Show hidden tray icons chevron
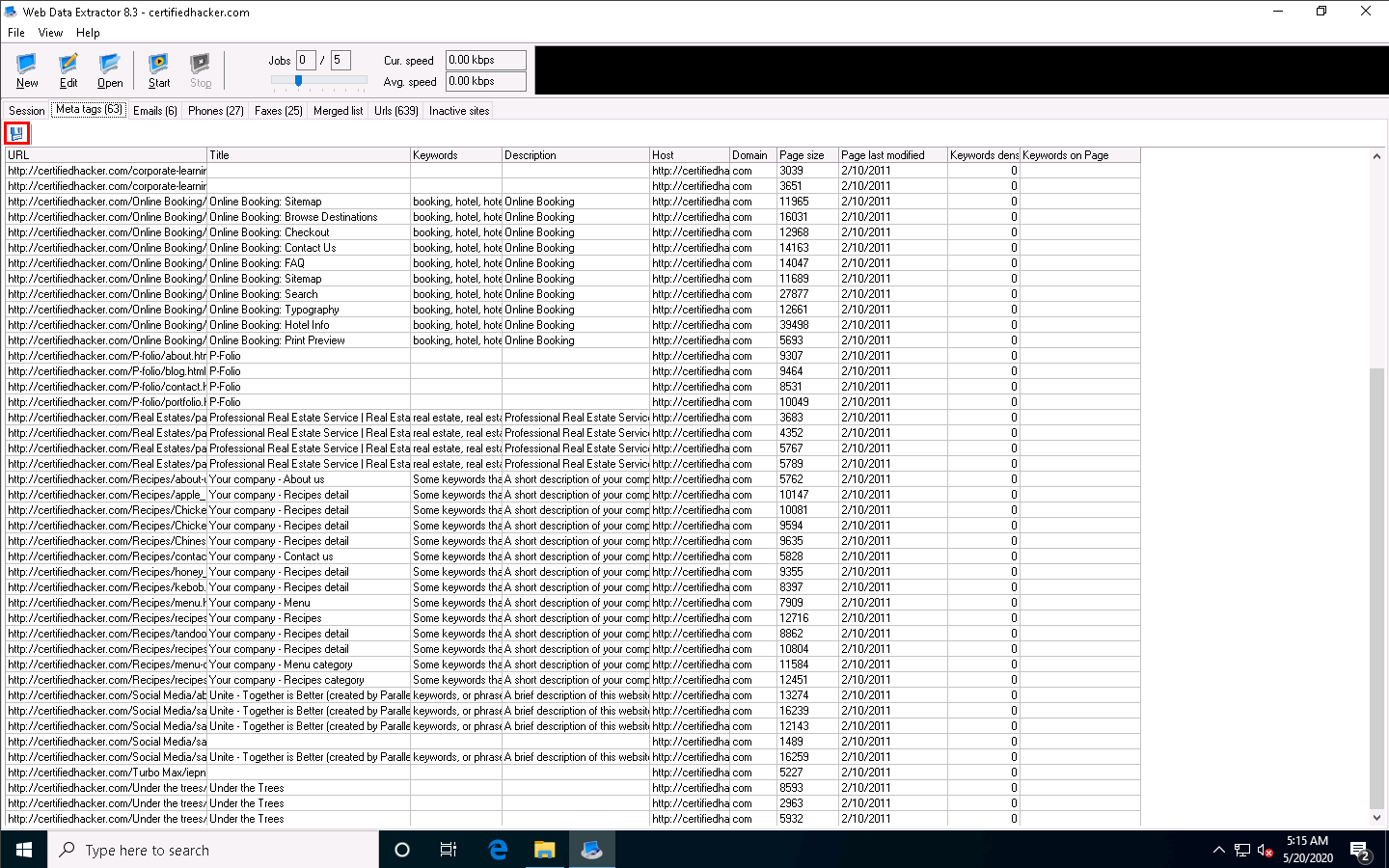This screenshot has width=1389, height=868. click(1219, 851)
